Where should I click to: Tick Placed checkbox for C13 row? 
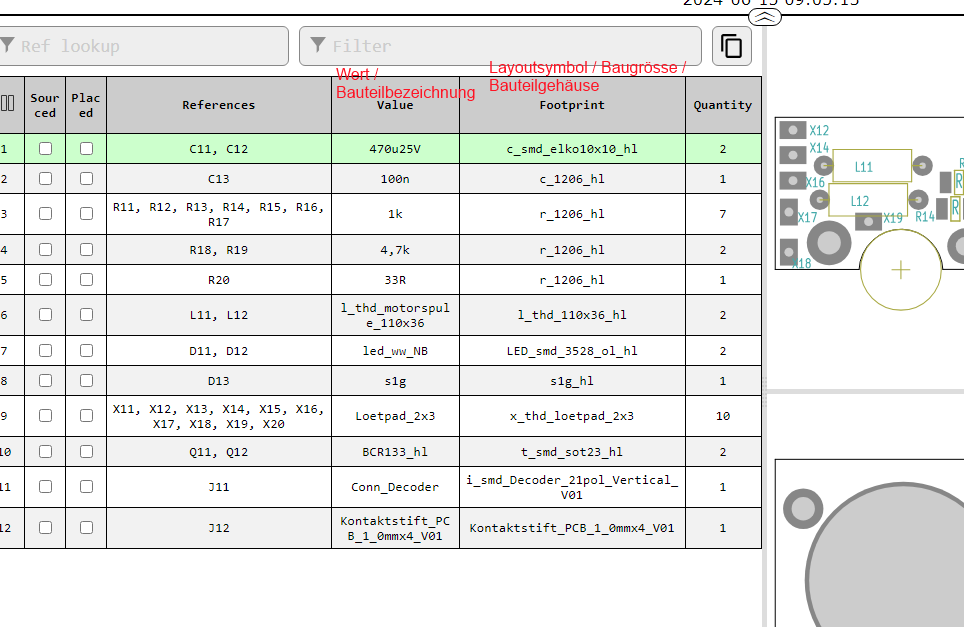[86, 179]
